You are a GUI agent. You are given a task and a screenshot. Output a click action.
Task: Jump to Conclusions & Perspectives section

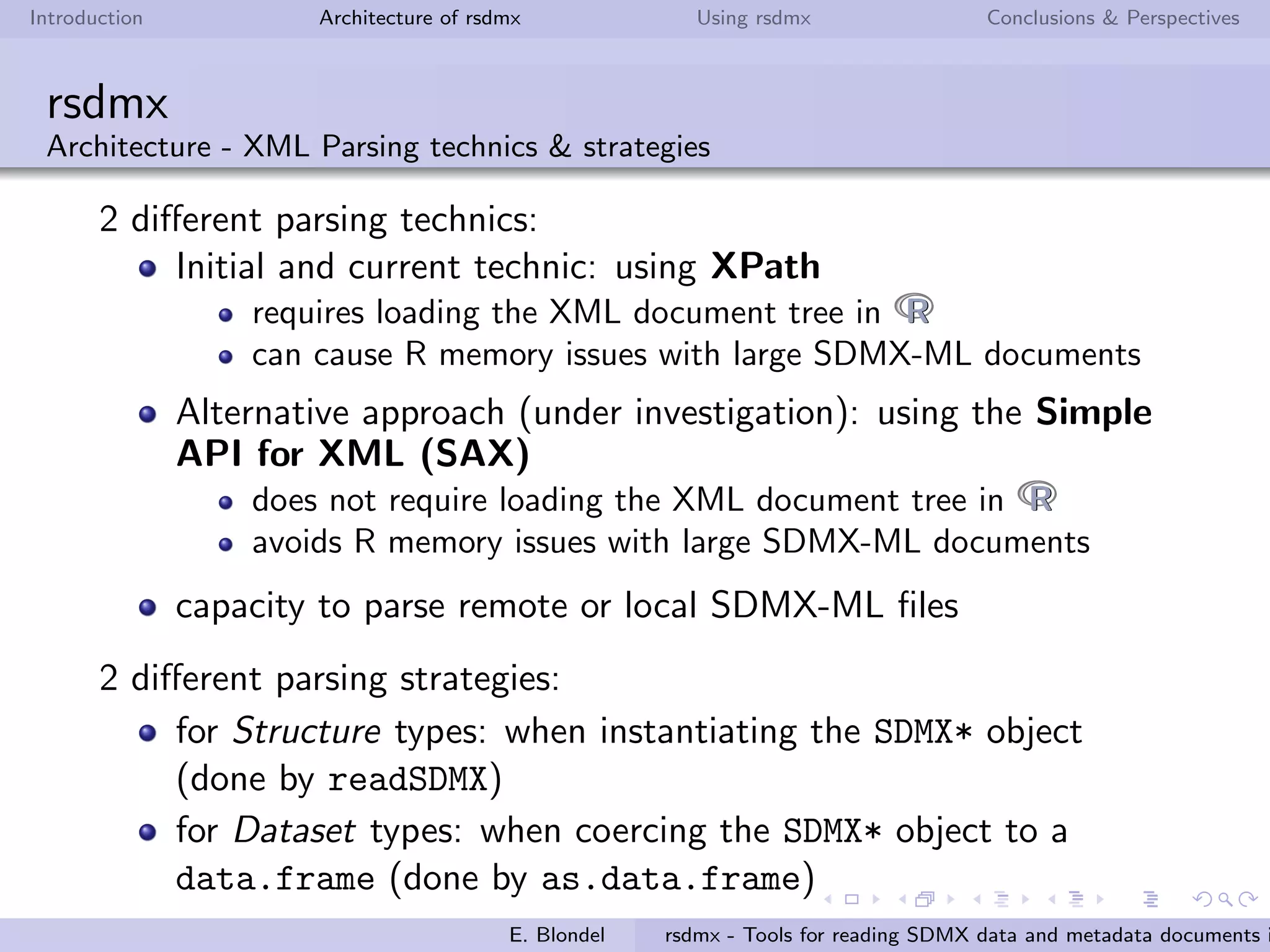tap(1113, 18)
